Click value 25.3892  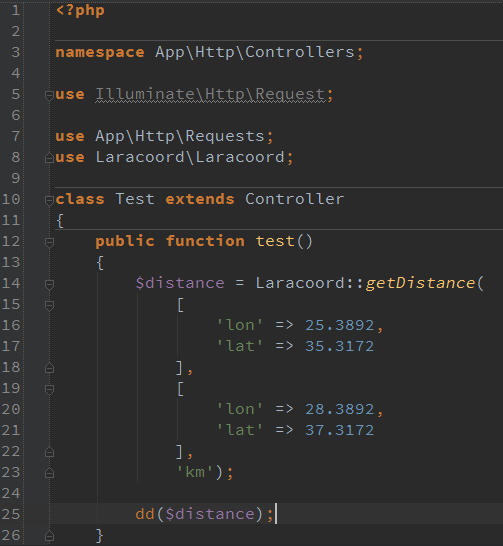click(x=339, y=325)
